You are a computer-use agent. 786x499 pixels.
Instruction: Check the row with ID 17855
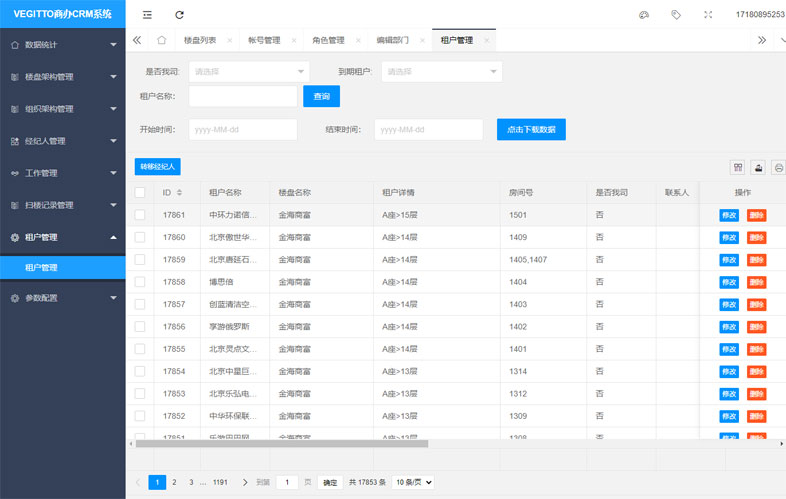[x=140, y=349]
